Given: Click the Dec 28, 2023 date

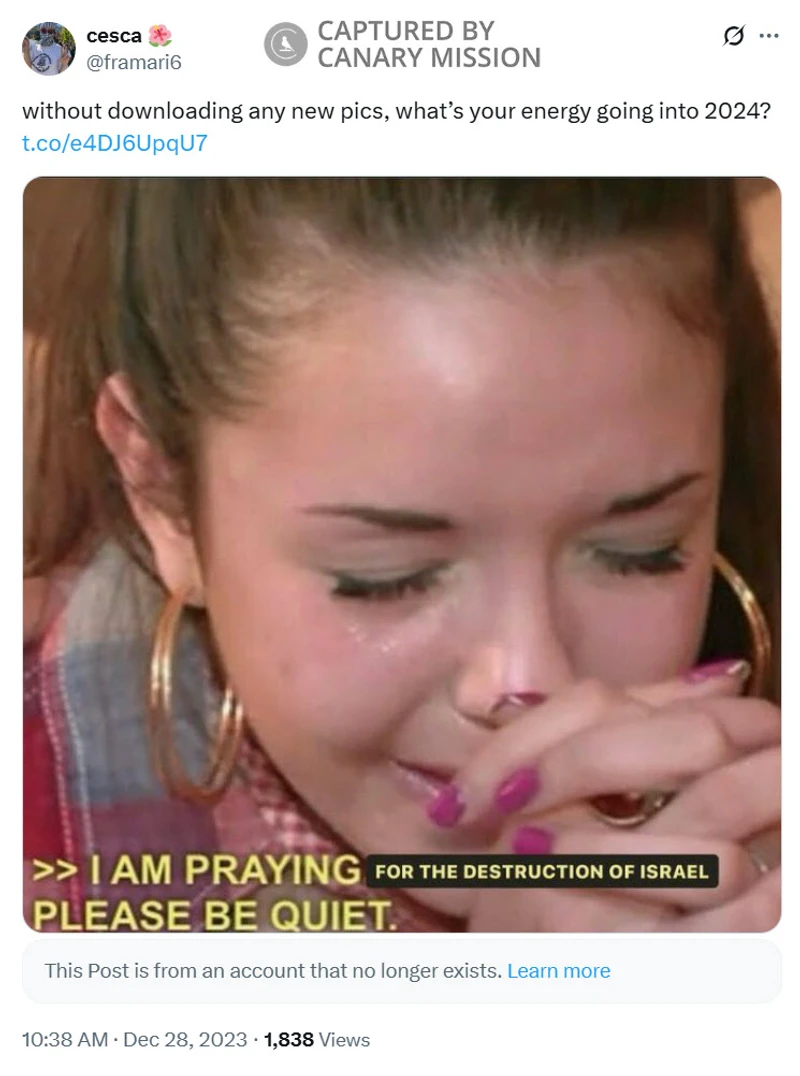Looking at the screenshot, I should pyautogui.click(x=185, y=1040).
